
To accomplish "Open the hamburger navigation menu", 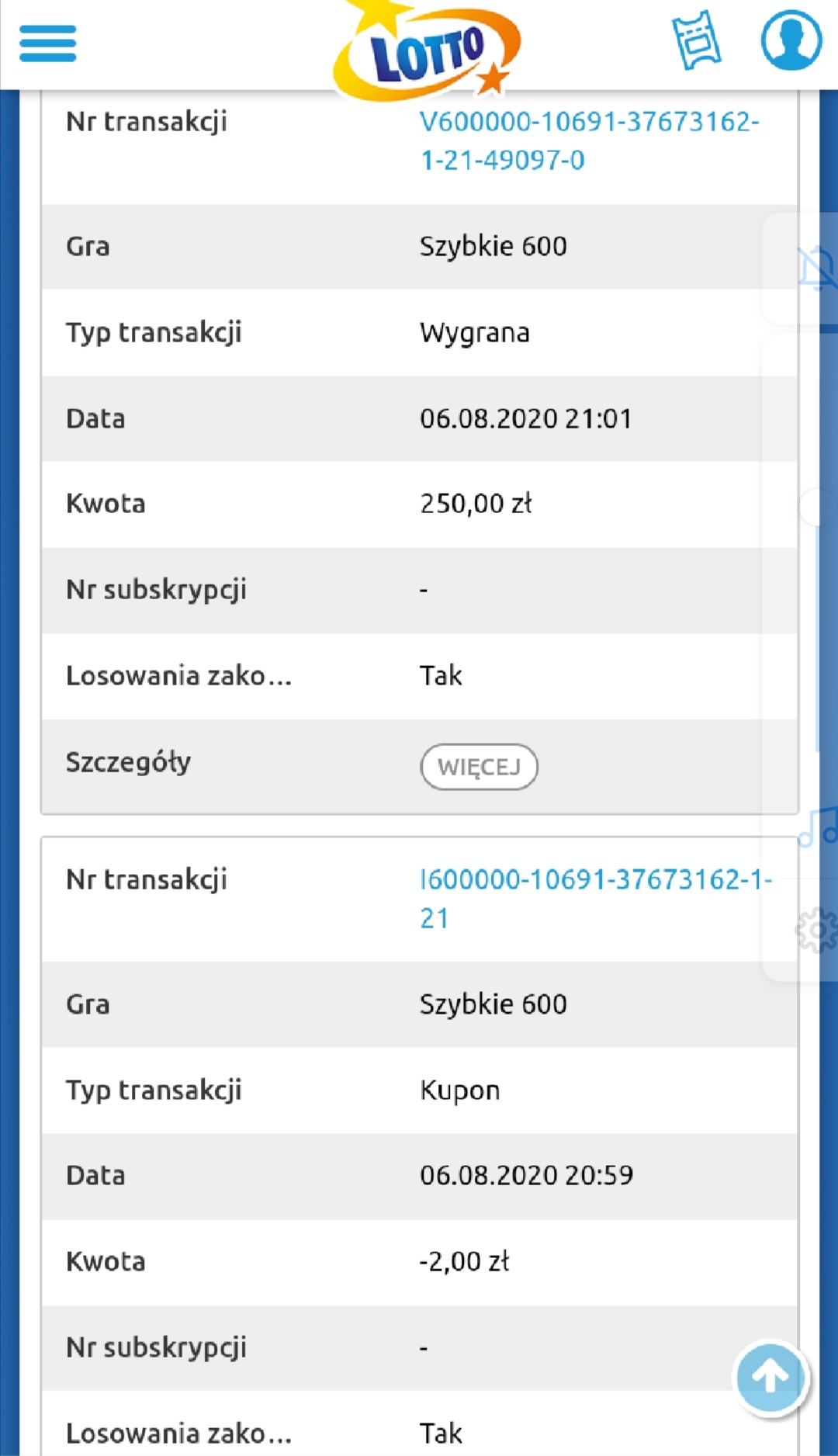I will click(47, 43).
